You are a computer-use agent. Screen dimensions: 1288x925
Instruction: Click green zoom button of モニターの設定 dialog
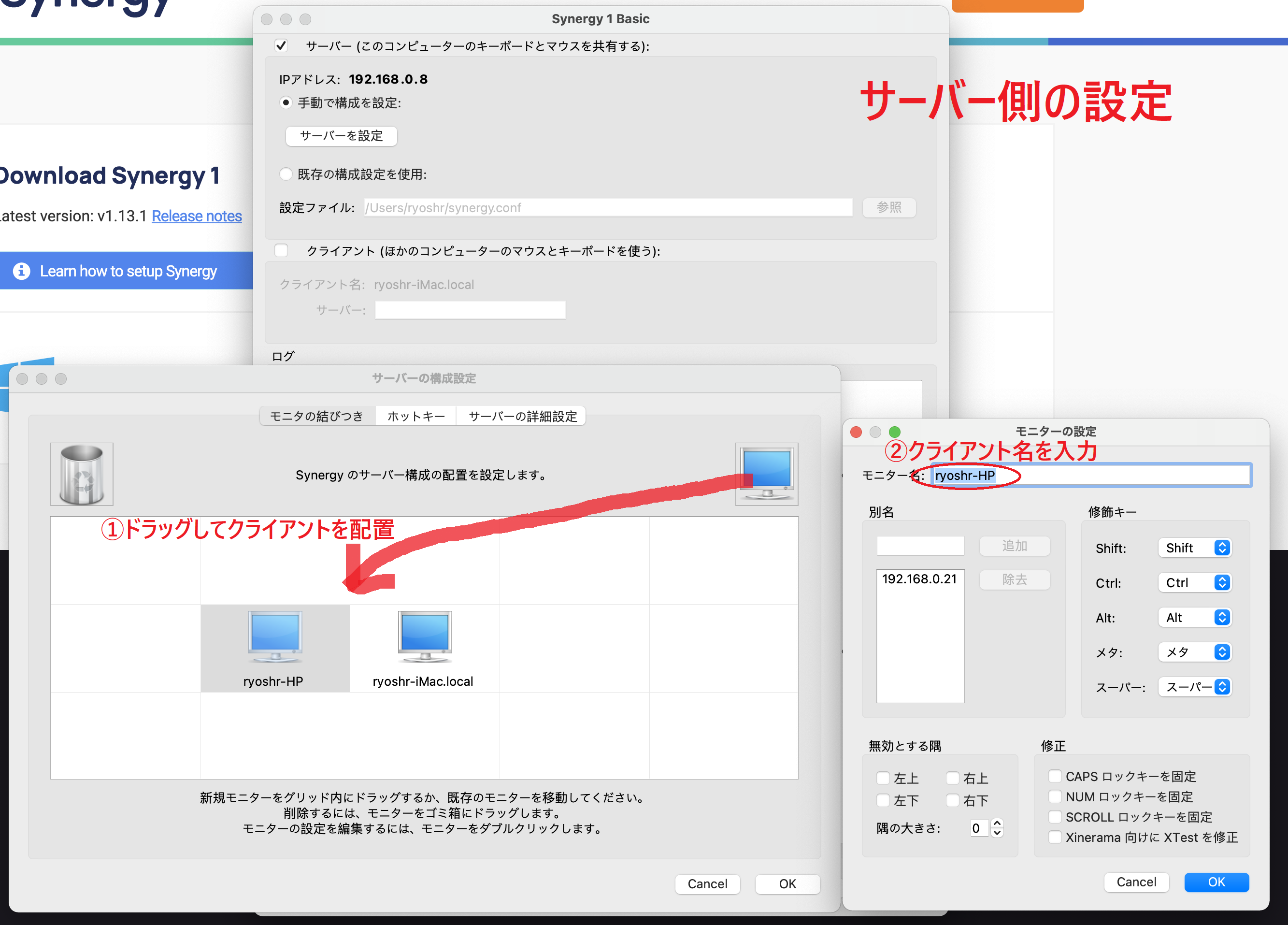pos(894,432)
